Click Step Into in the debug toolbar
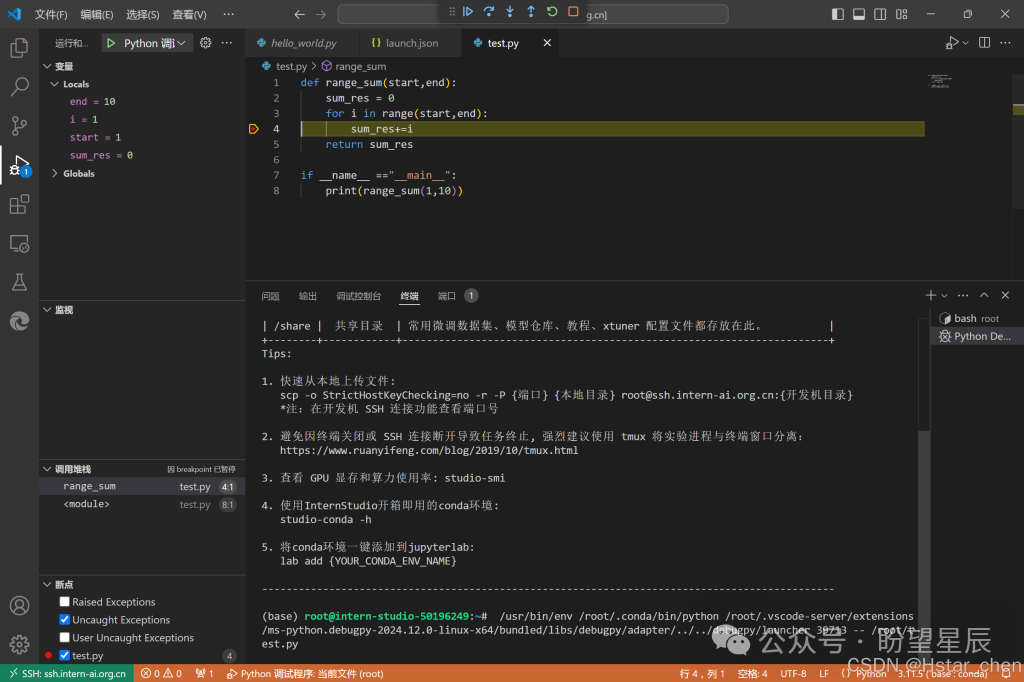1024x682 pixels. (x=509, y=12)
